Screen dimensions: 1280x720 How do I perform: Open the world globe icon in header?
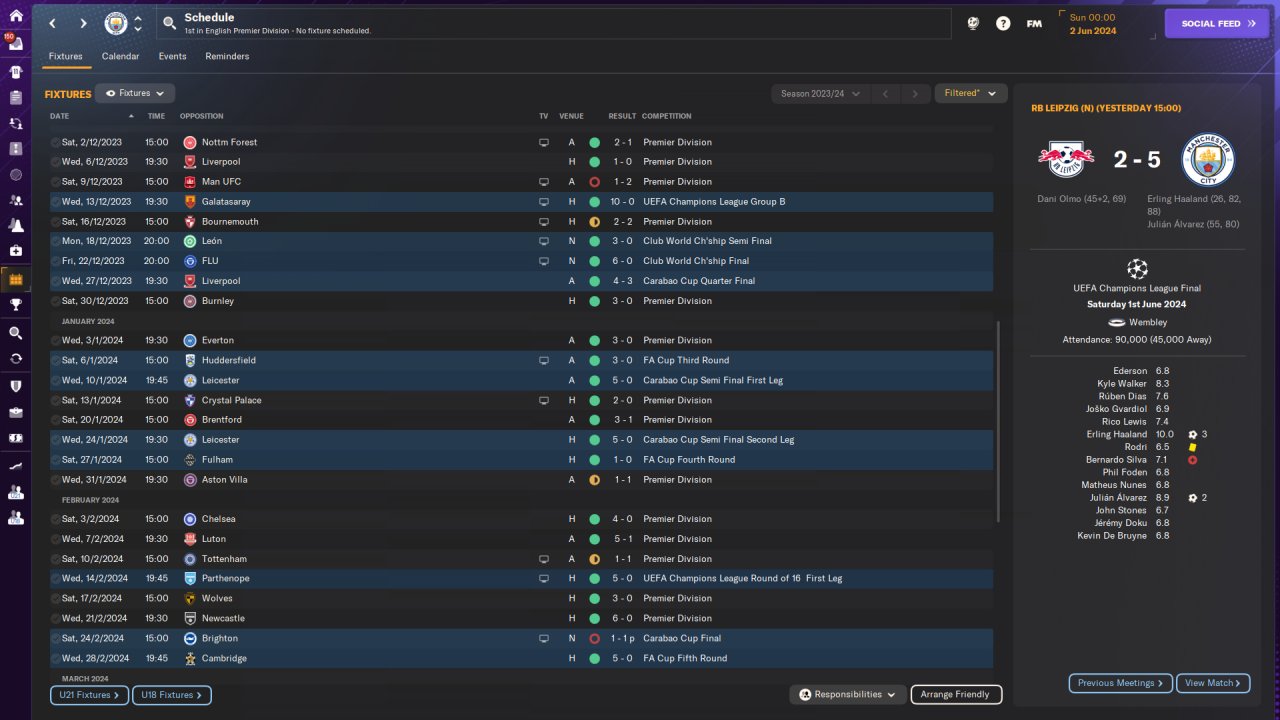[x=973, y=23]
